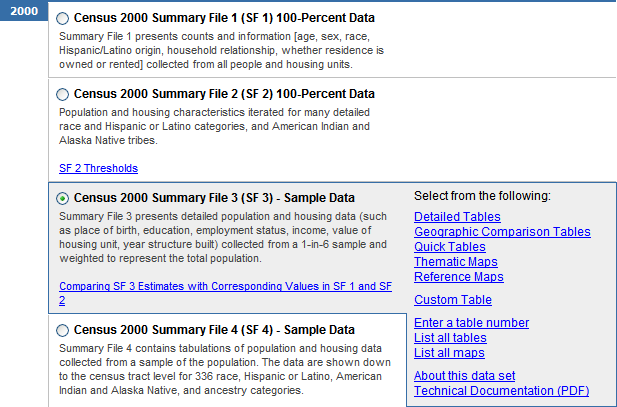Click the selected Summary File 3 radio button
617x407 pixels.
click(x=64, y=198)
